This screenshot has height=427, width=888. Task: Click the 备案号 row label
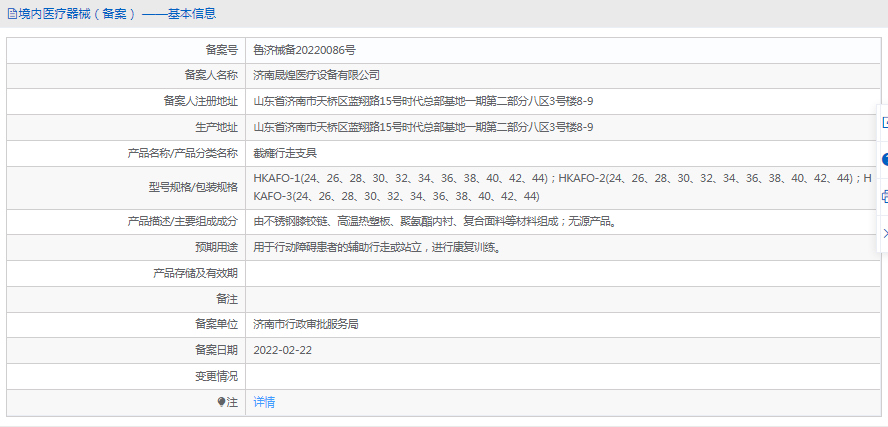tap(221, 50)
